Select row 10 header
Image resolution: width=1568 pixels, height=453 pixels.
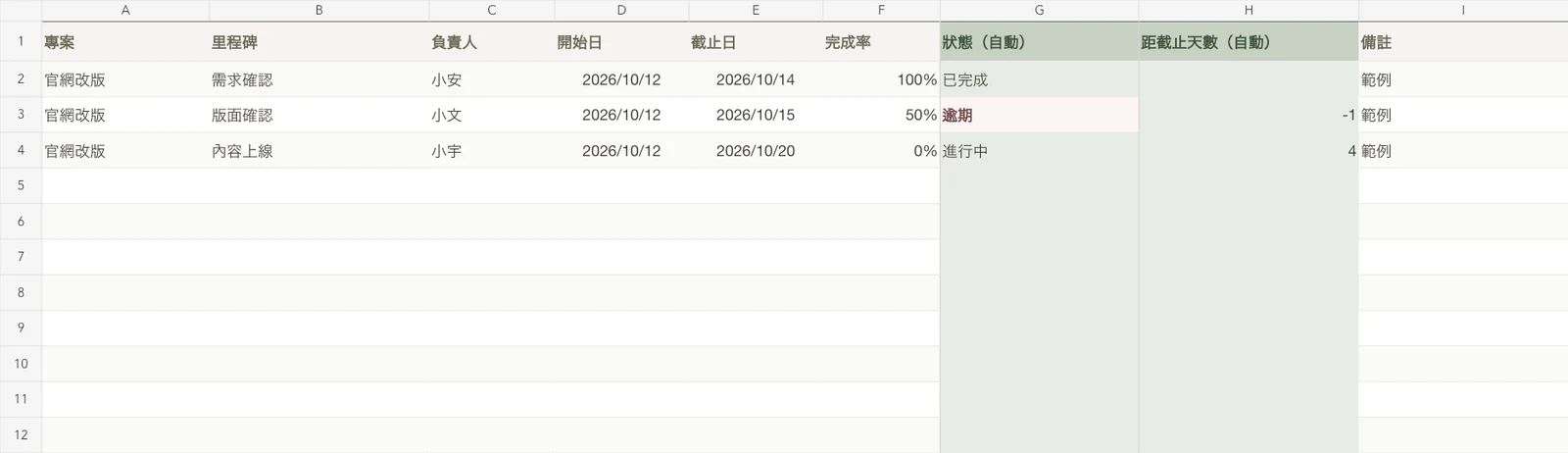tap(21, 363)
